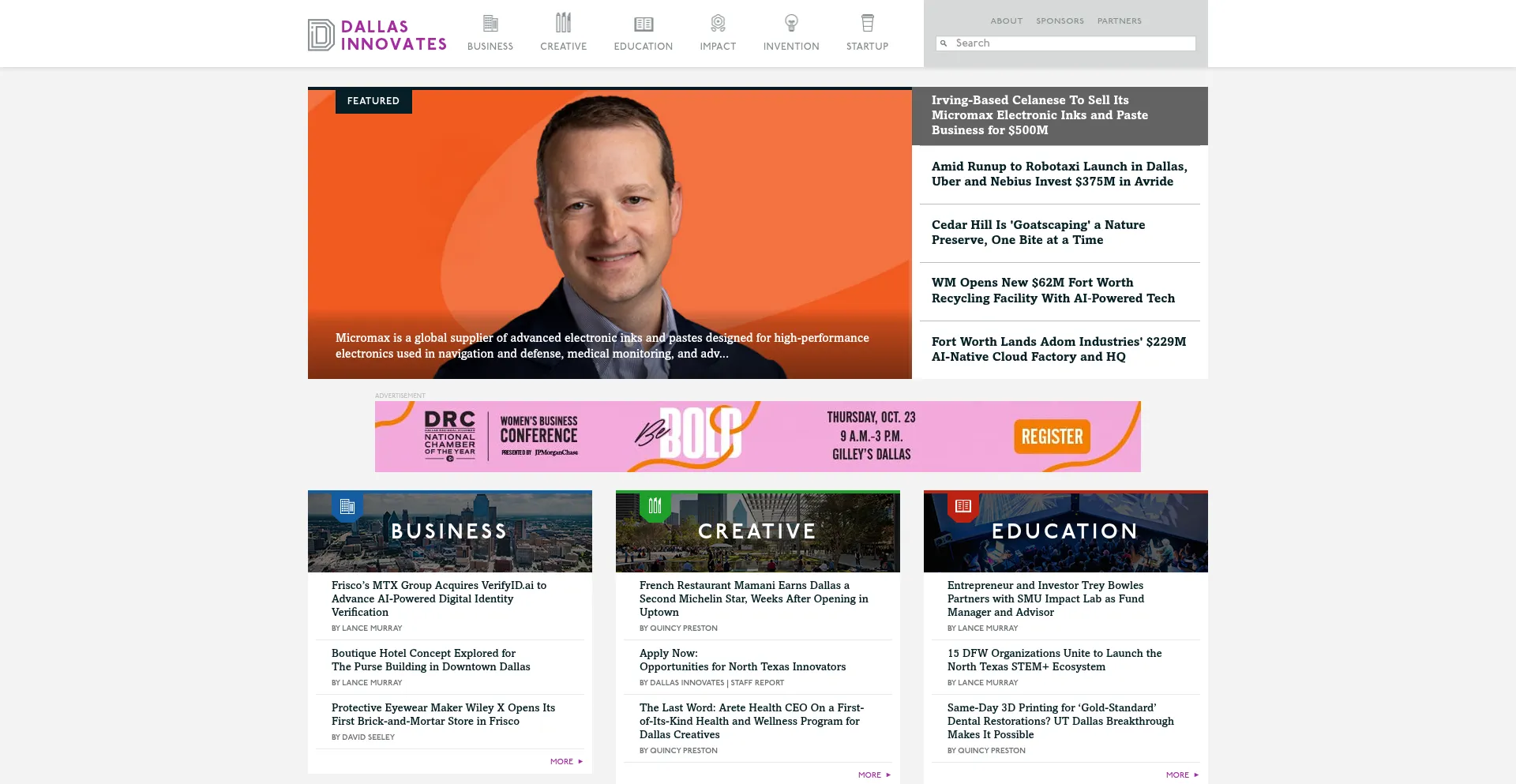
Task: Read the Cedar Hill 'Goatscaping' article
Action: 1038,233
